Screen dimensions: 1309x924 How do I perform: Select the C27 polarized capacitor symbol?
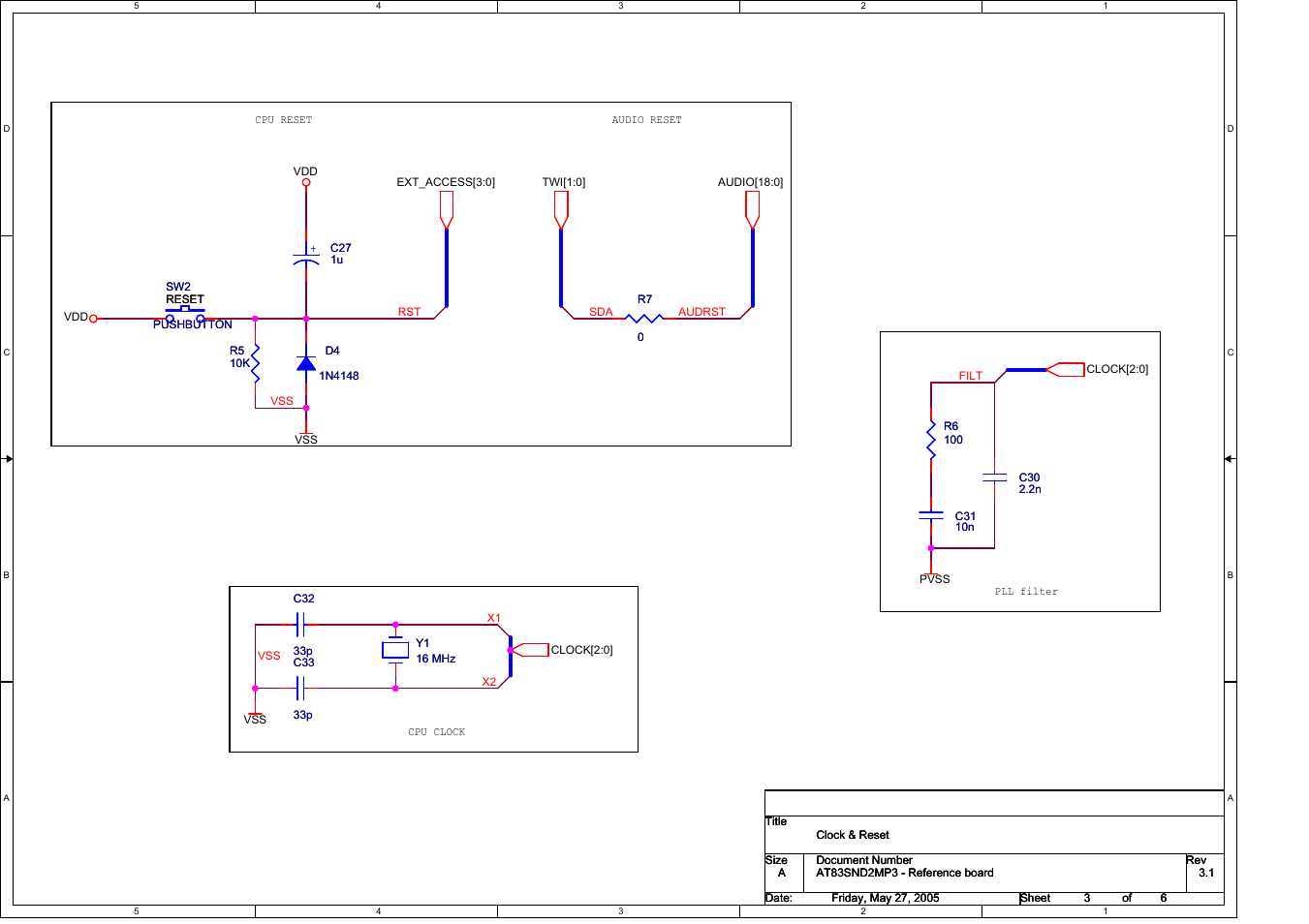(x=306, y=258)
